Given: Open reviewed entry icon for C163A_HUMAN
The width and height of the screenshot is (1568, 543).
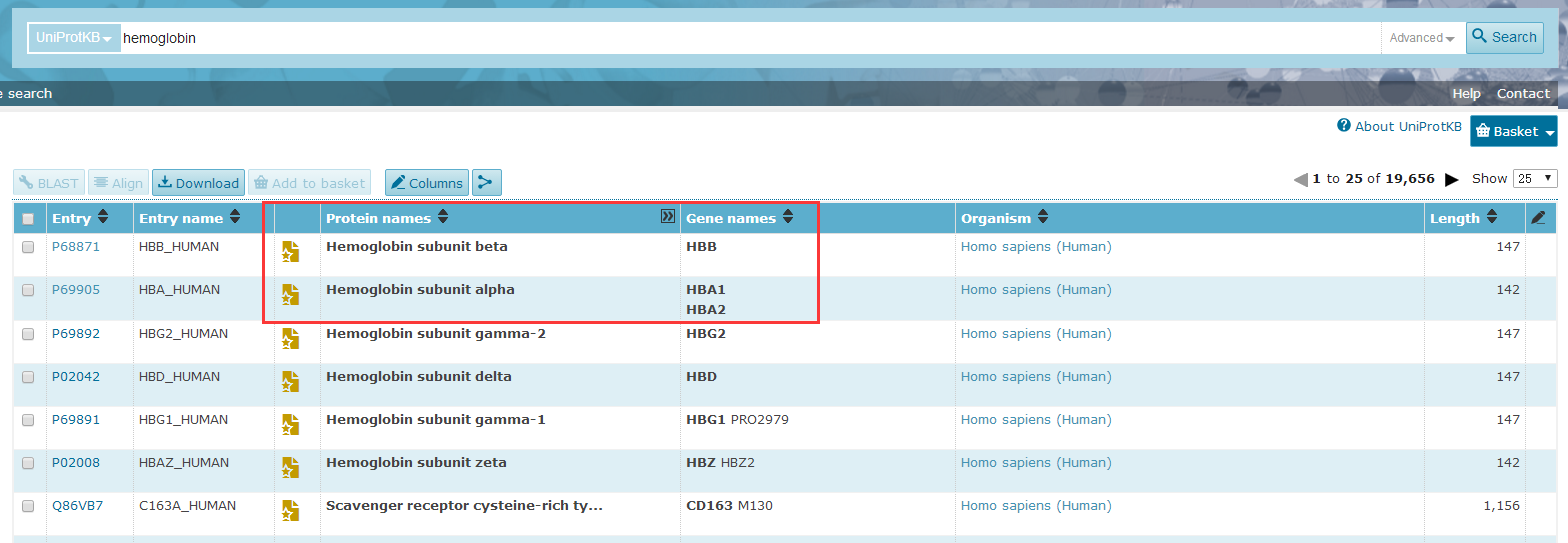Looking at the screenshot, I should click(290, 511).
